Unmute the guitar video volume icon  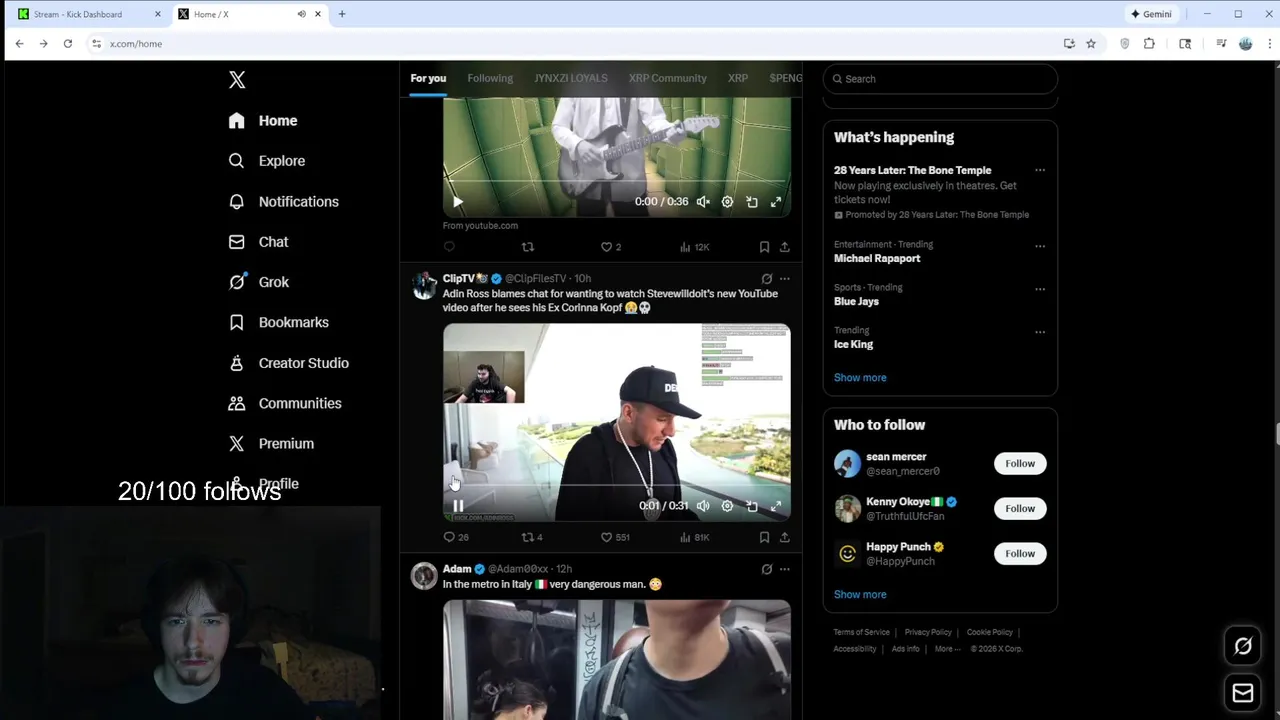point(703,202)
